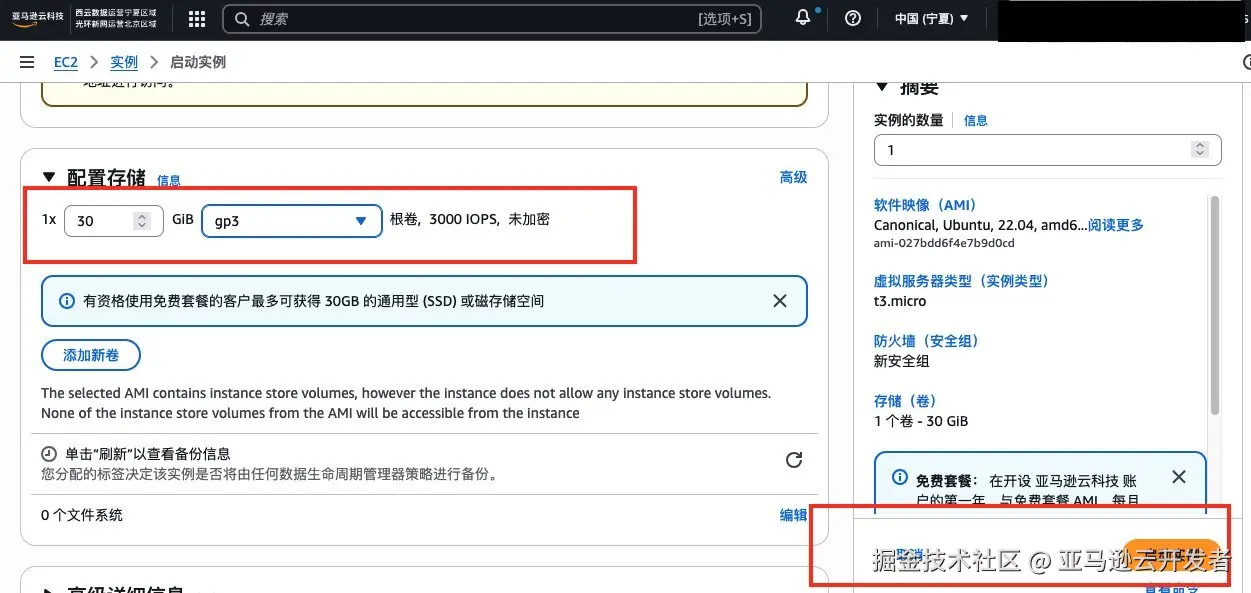Click the 1 个卷 - 30 GiB text
The height and width of the screenshot is (593, 1251).
(921, 421)
